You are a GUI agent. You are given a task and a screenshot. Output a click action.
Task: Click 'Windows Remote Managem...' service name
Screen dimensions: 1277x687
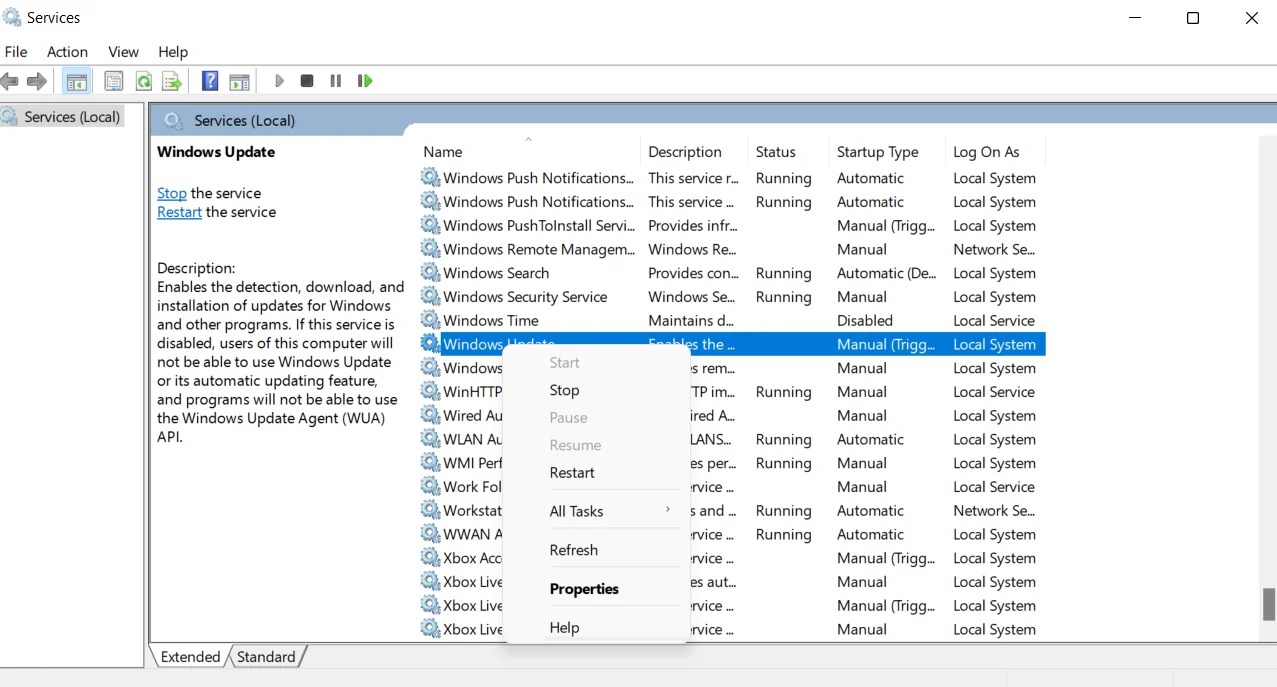tap(539, 249)
